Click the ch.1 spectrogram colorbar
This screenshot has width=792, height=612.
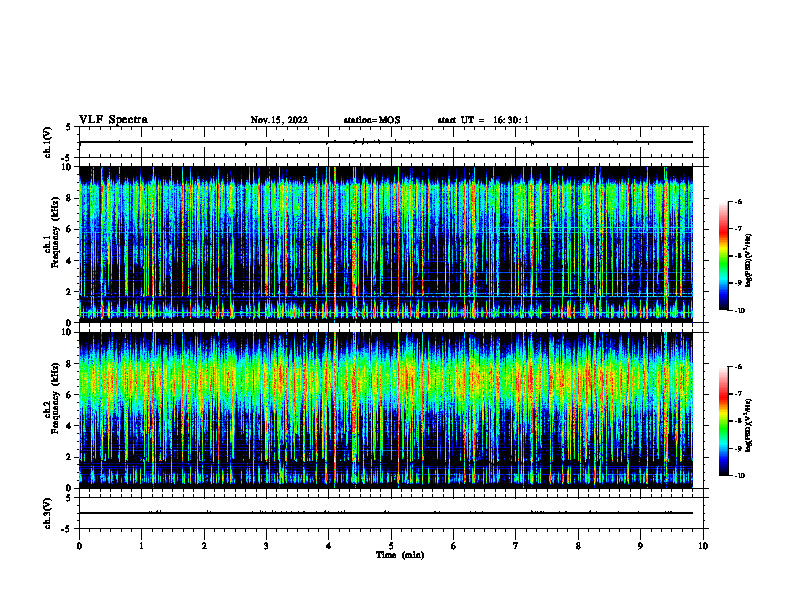[724, 256]
